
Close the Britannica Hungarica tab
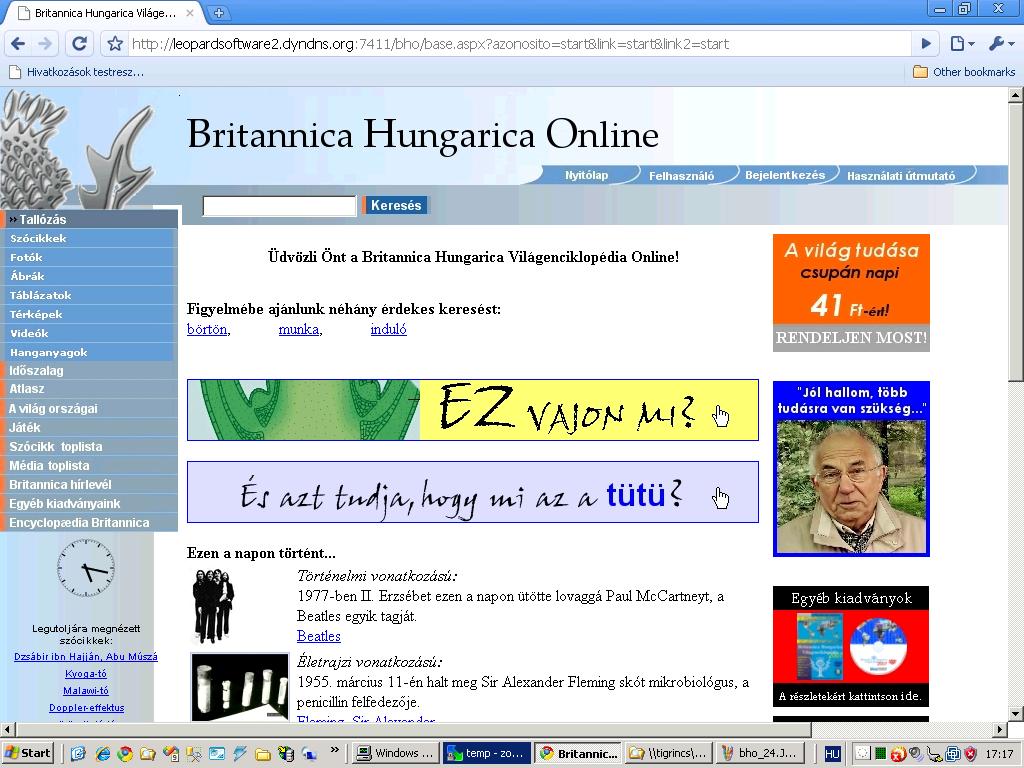pyautogui.click(x=189, y=12)
